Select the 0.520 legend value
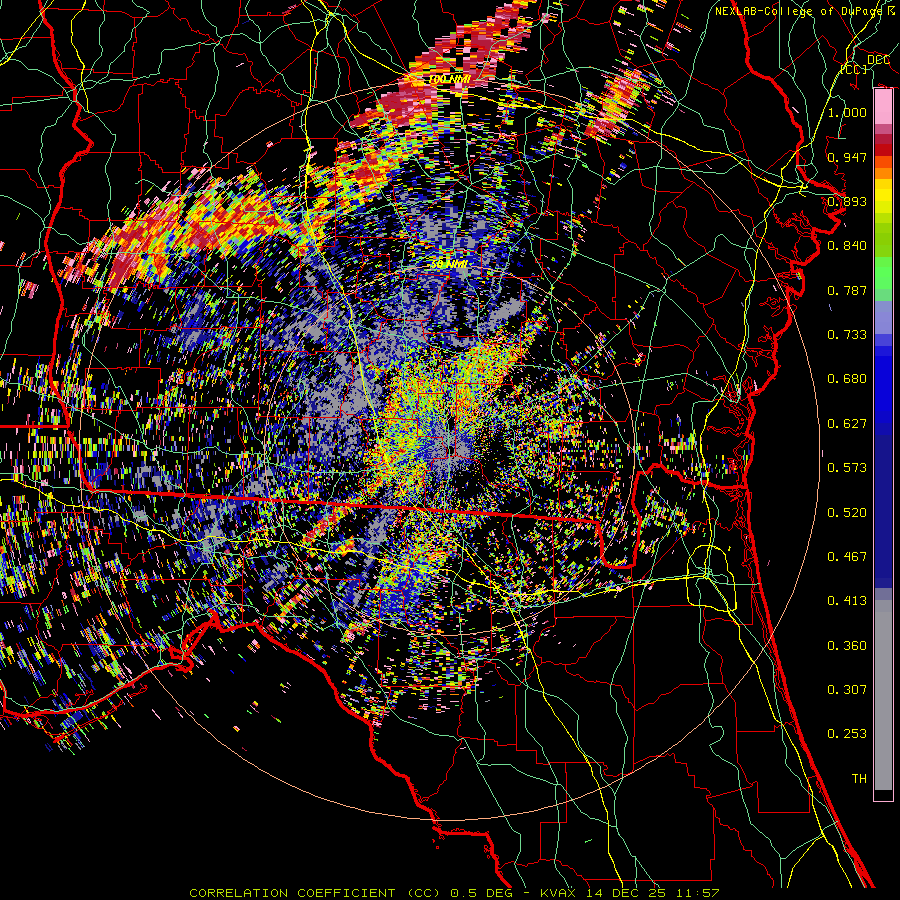Image resolution: width=900 pixels, height=900 pixels. [x=847, y=513]
